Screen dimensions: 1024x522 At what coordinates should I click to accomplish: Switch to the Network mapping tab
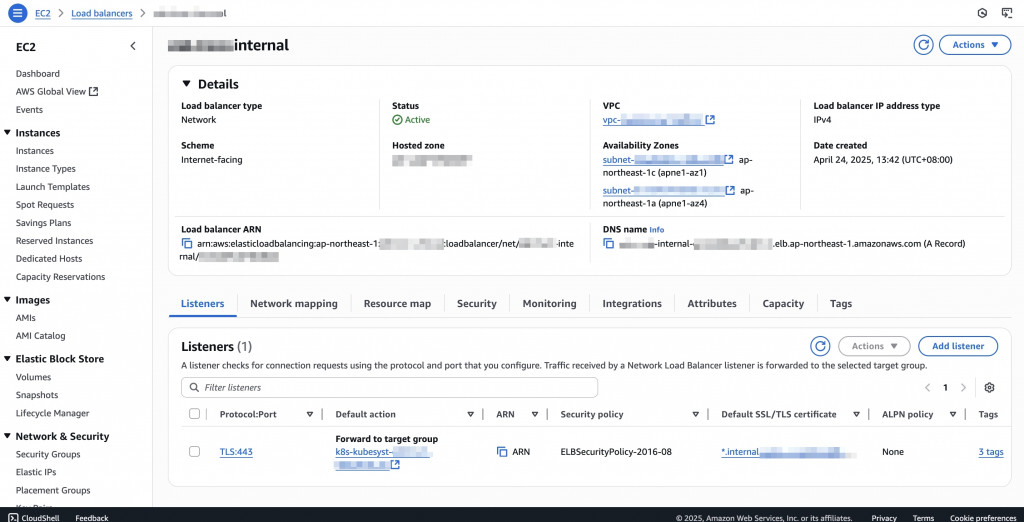pos(294,304)
